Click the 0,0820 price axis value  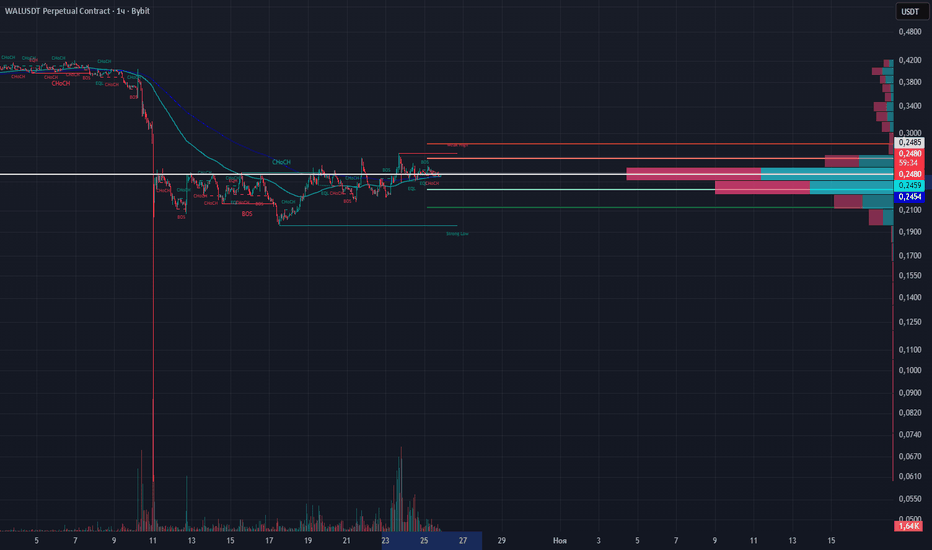[910, 413]
